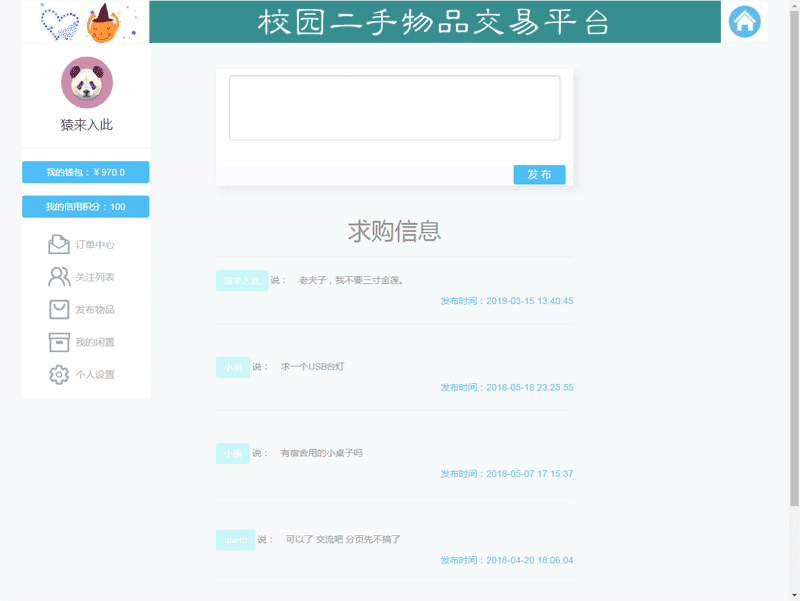Select the 关注列表 people icon
This screenshot has height=601, width=800.
pos(59,277)
